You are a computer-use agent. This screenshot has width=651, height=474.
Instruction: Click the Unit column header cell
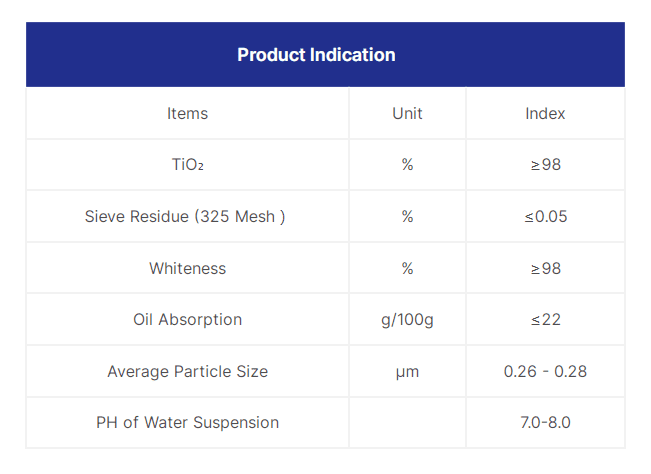tap(407, 113)
